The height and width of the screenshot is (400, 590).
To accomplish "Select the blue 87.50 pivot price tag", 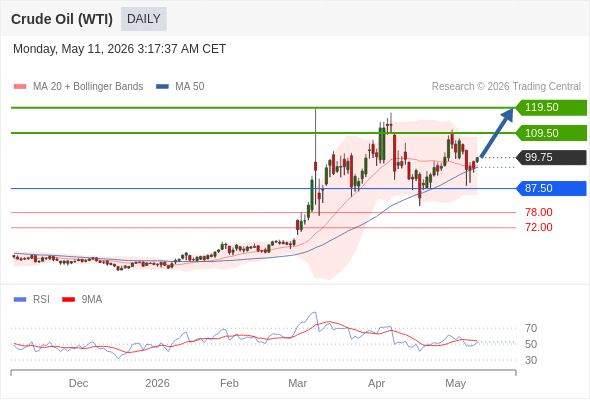I will pyautogui.click(x=551, y=188).
